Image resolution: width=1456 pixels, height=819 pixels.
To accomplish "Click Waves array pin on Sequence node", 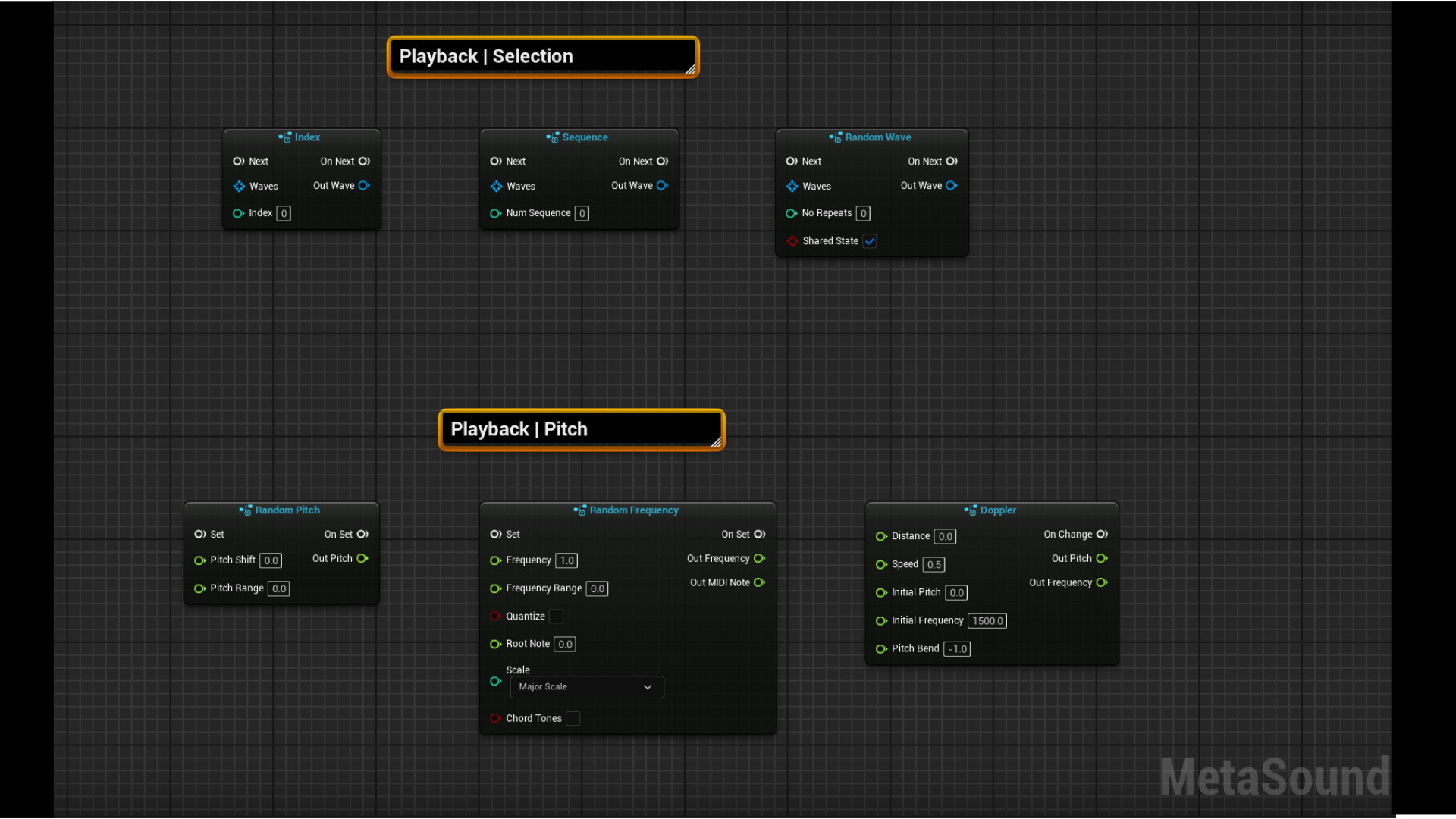I will click(x=497, y=187).
